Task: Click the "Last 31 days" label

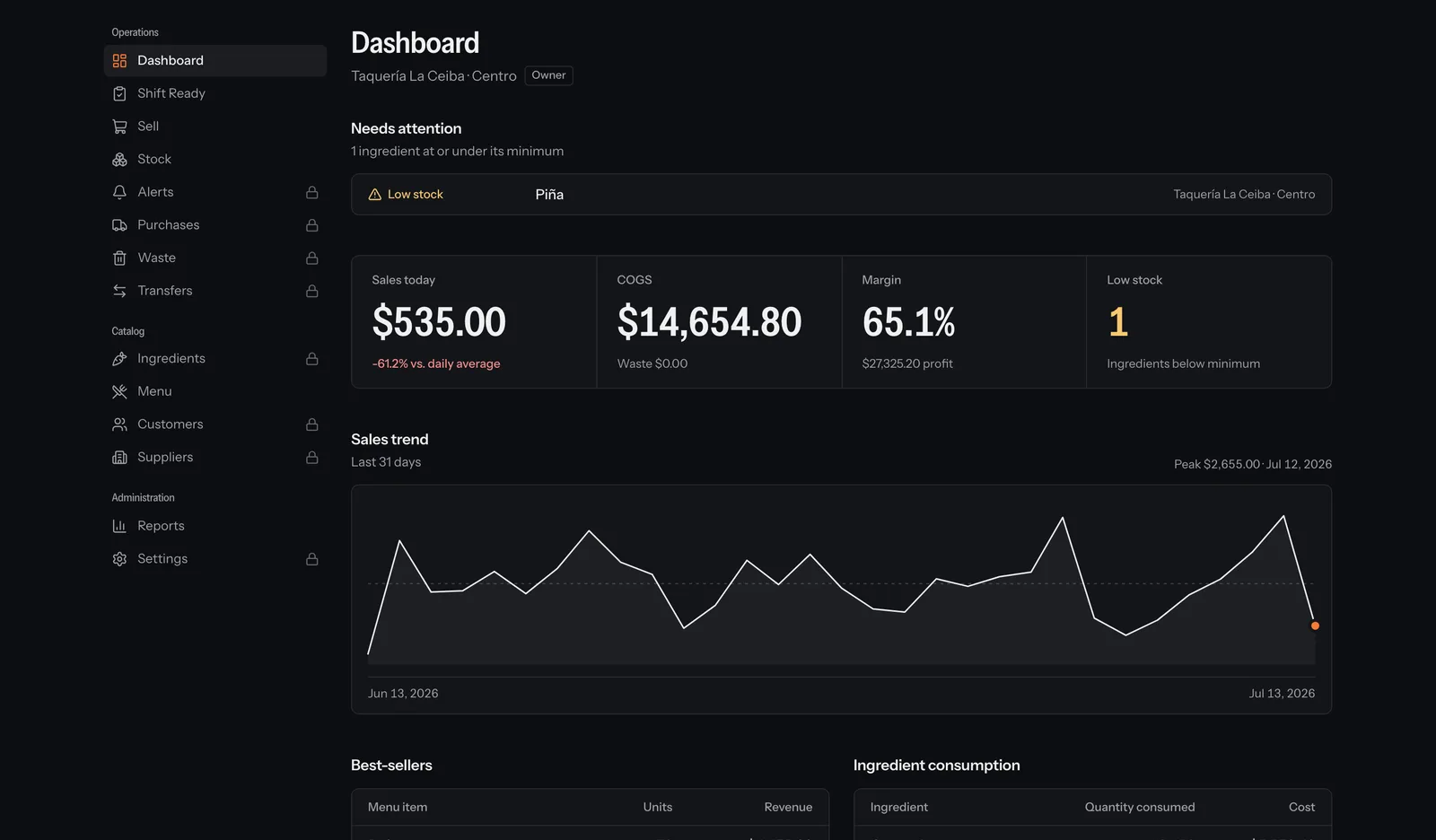Action: point(386,462)
